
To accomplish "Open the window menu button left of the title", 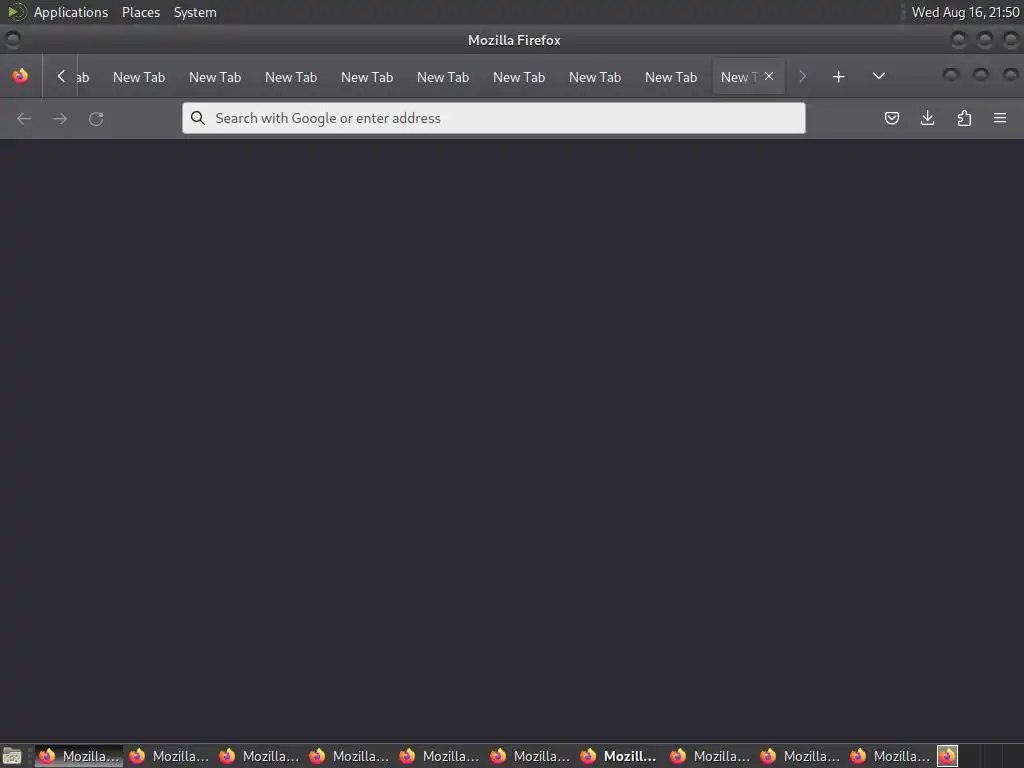I will 12,40.
